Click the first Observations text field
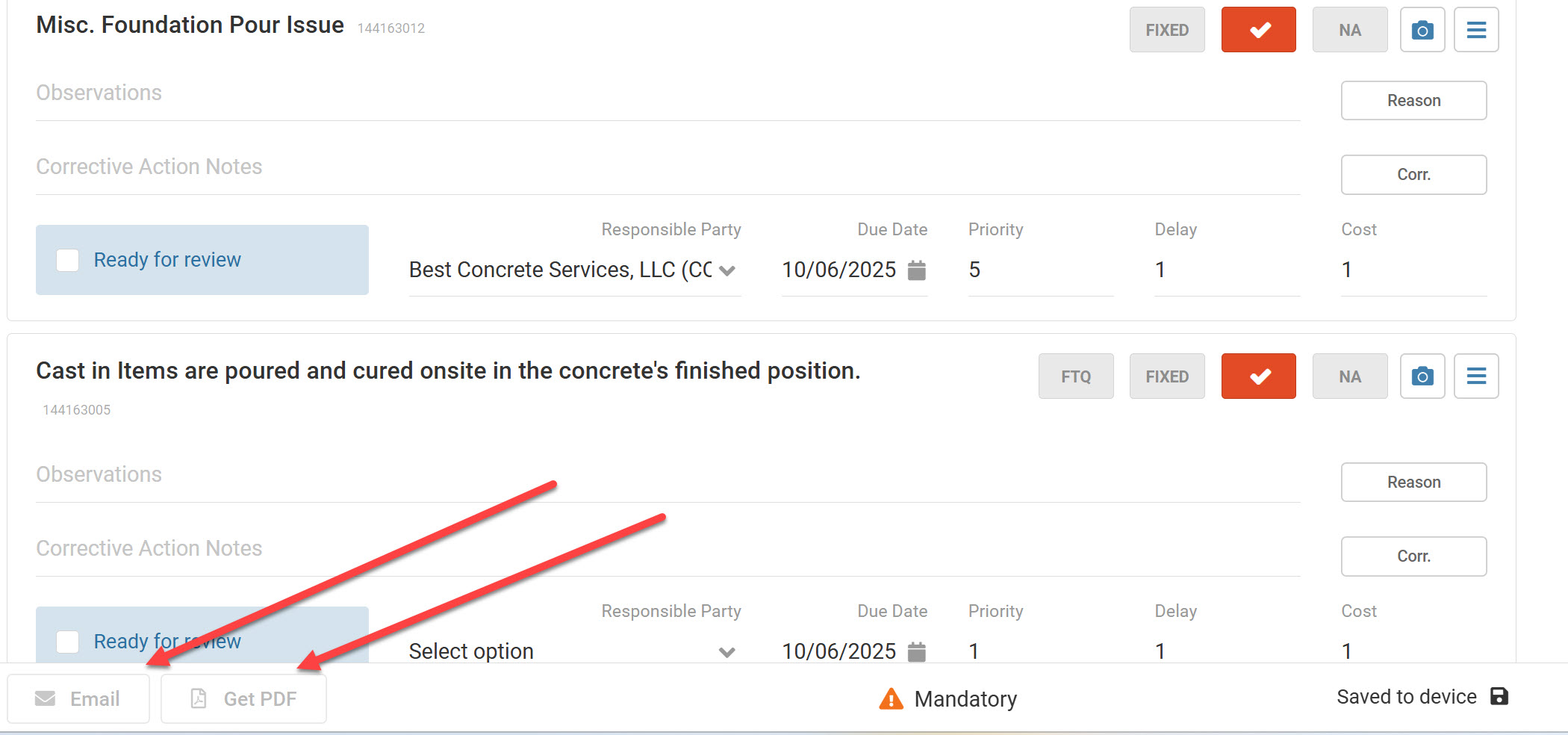The image size is (1568, 735). pos(668,93)
